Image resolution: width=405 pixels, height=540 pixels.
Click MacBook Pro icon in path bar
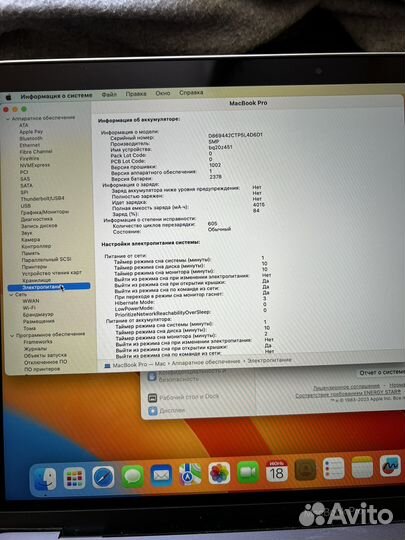(x=107, y=366)
